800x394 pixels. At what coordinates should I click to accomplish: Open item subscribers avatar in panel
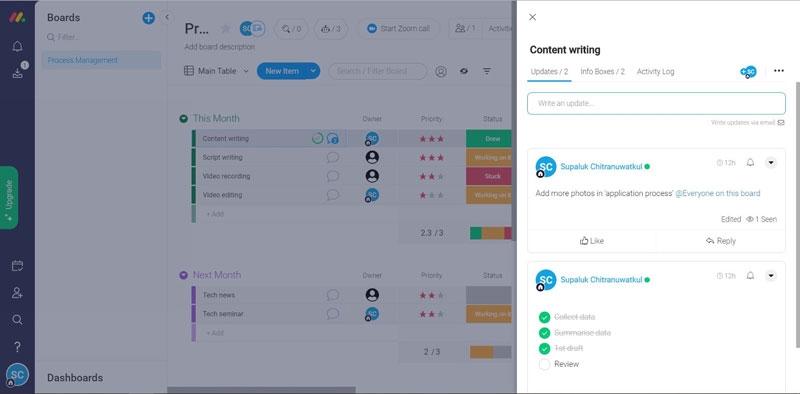point(748,72)
